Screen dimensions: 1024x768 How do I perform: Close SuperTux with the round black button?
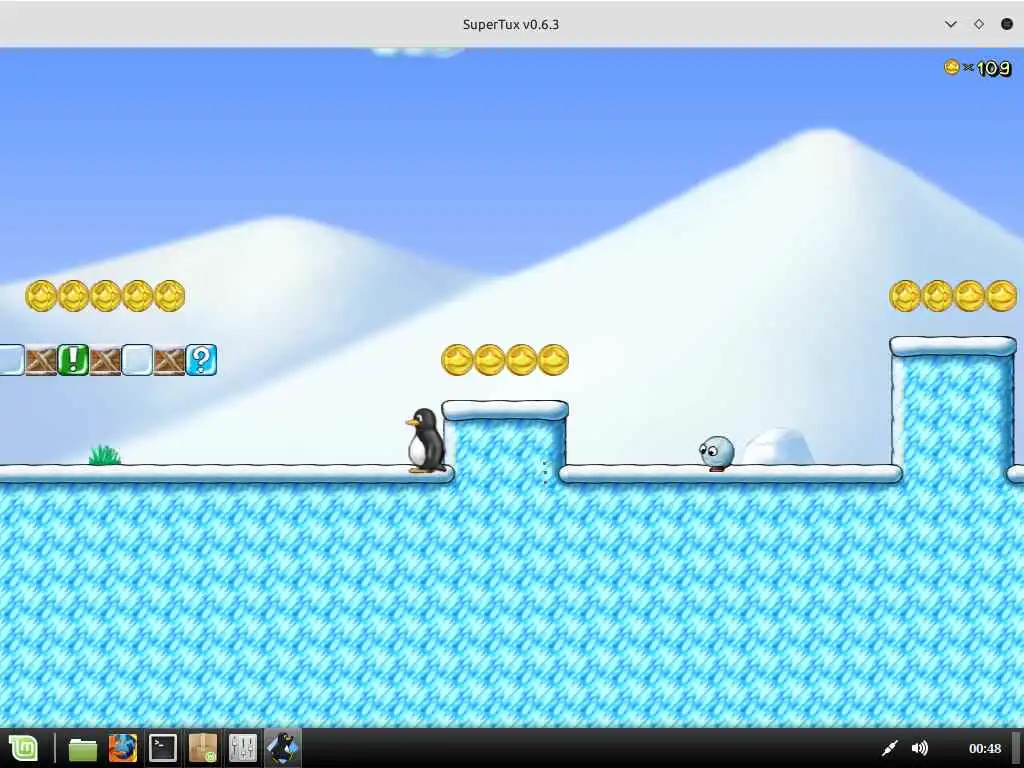pos(1007,24)
